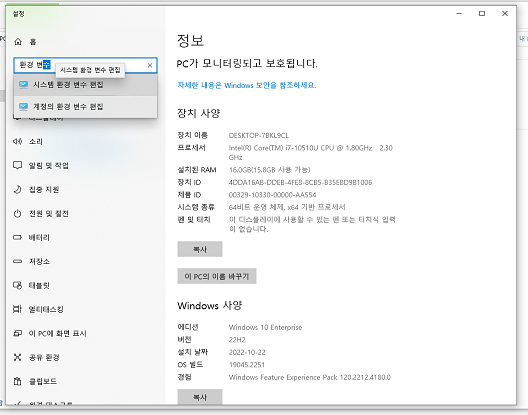Select 시스템 환경 변수 편집 suggestion
Screen dimensions: 528x415
click(86, 85)
